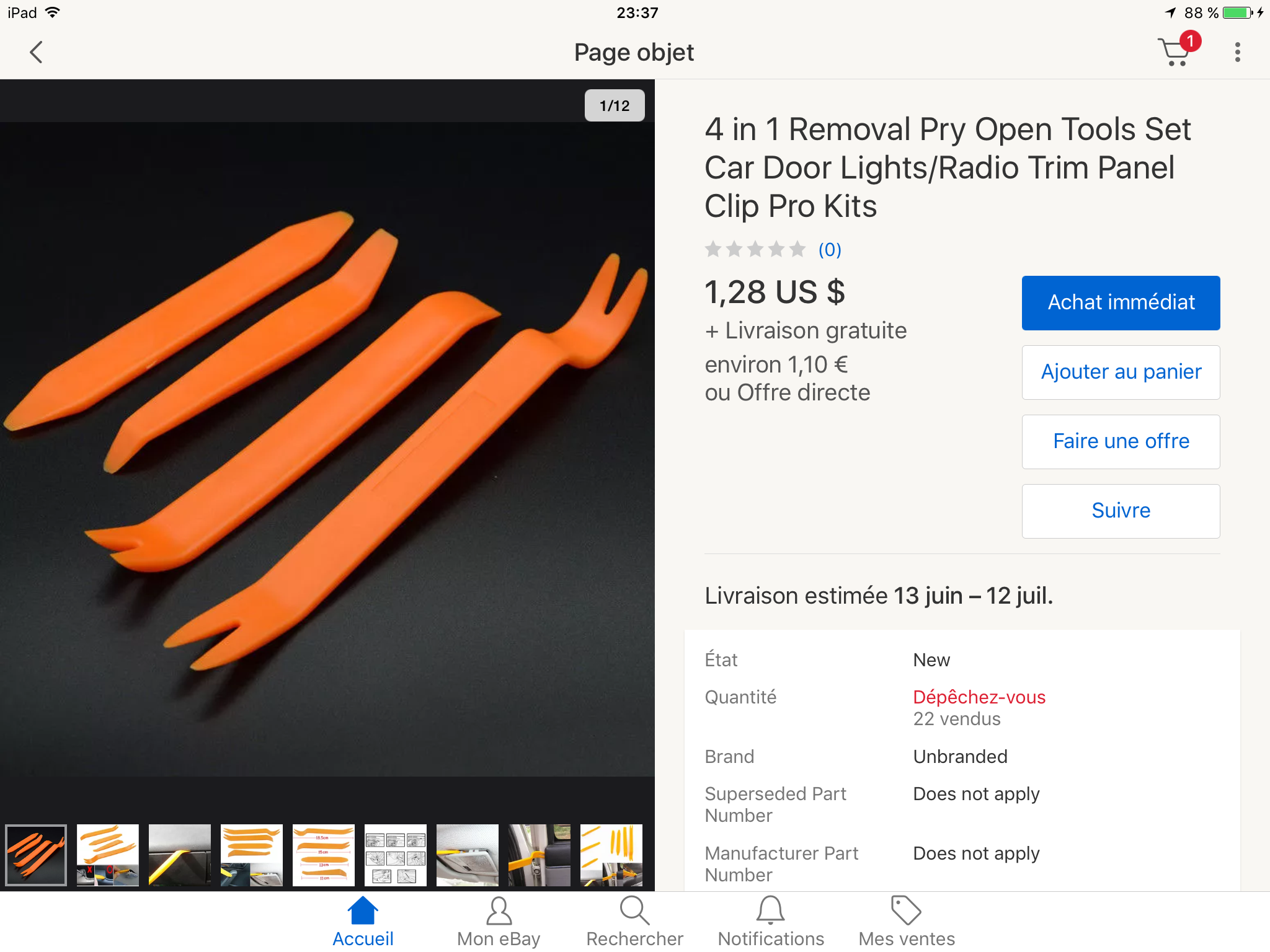Open the (0) reviews link
Viewport: 1270px width, 952px height.
point(830,250)
